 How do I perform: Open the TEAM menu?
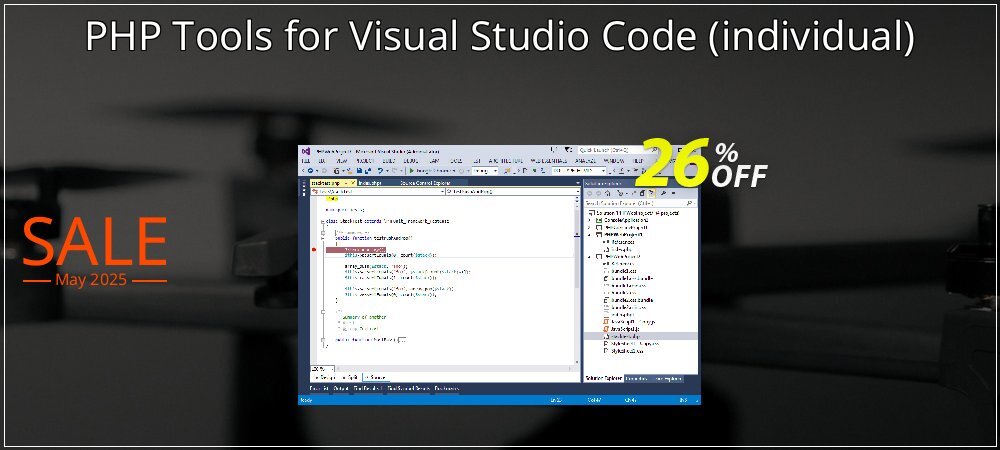434,161
